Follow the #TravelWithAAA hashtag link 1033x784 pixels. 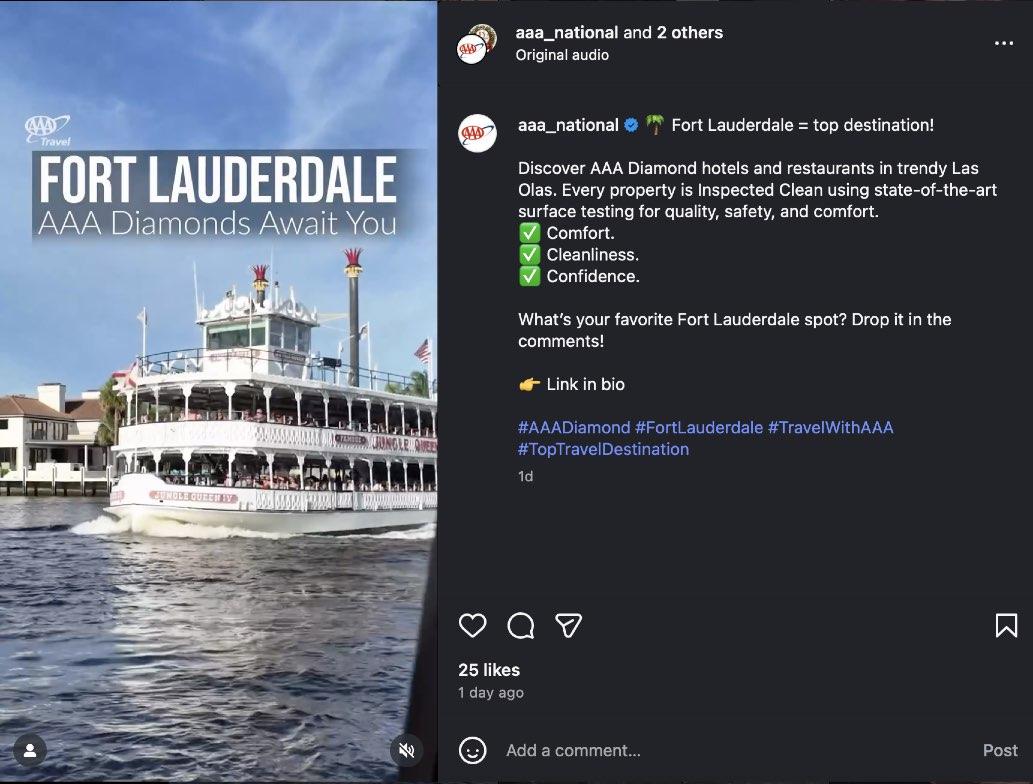click(x=830, y=428)
